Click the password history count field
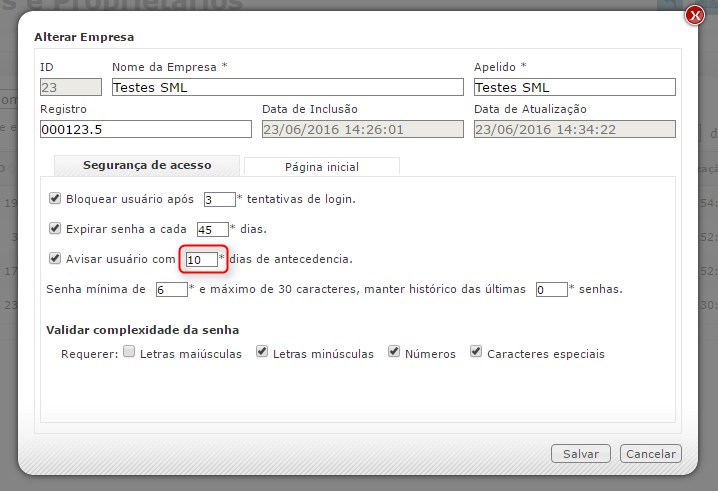 pyautogui.click(x=551, y=290)
